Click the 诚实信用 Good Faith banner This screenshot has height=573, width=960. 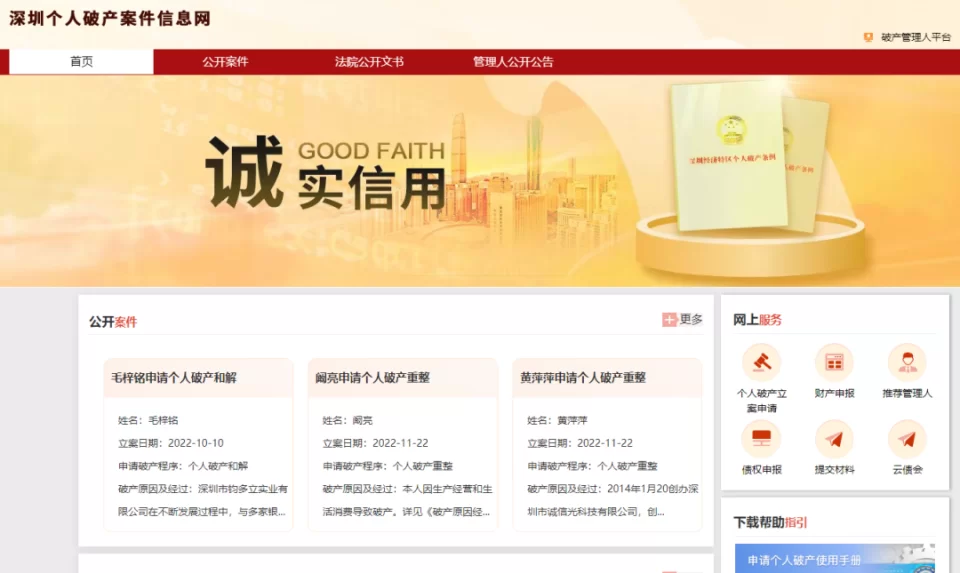coord(480,181)
